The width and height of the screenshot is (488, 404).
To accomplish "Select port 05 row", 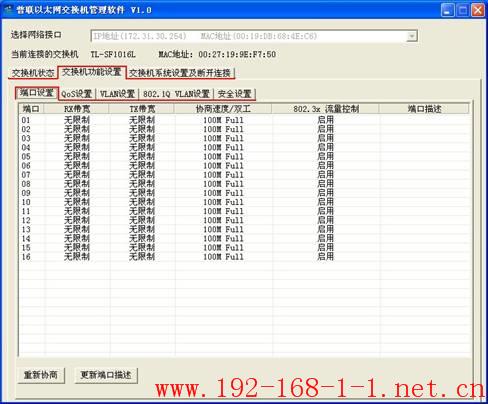I will click(x=245, y=156).
